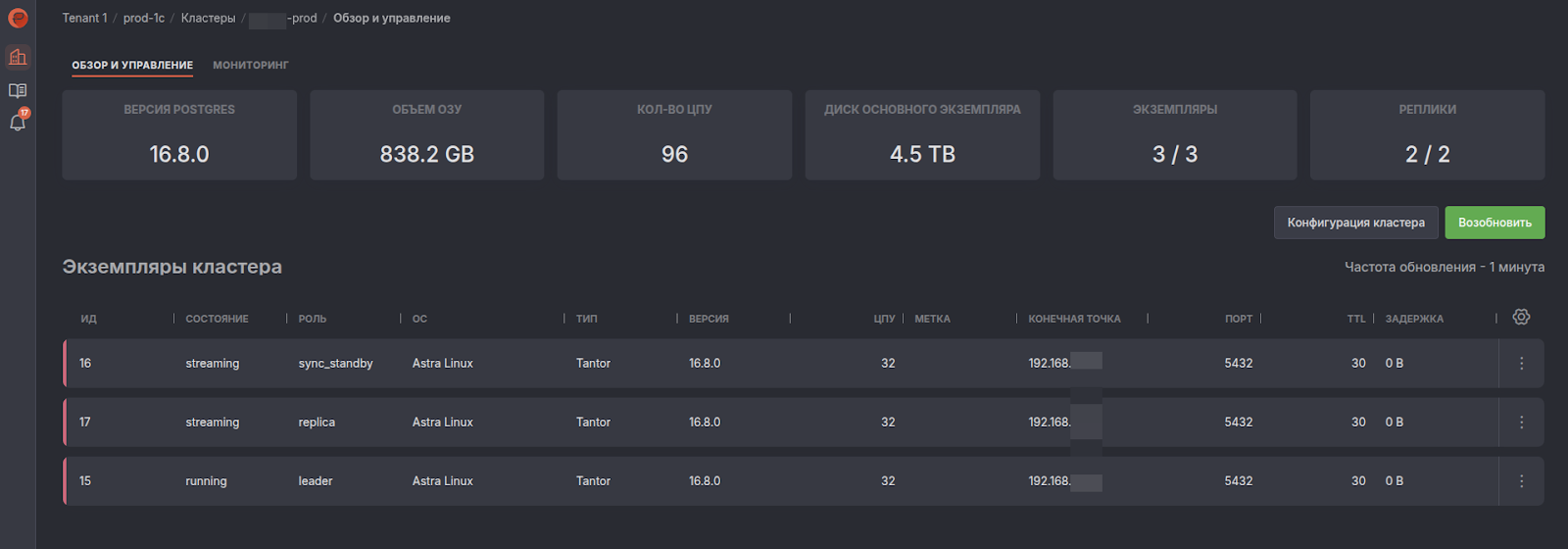Click Astra Linux in the leader row
The height and width of the screenshot is (549, 1568).
pos(442,481)
